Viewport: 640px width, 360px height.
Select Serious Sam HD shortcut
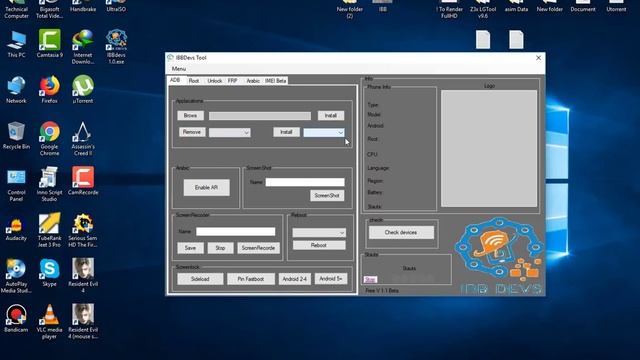tap(83, 230)
